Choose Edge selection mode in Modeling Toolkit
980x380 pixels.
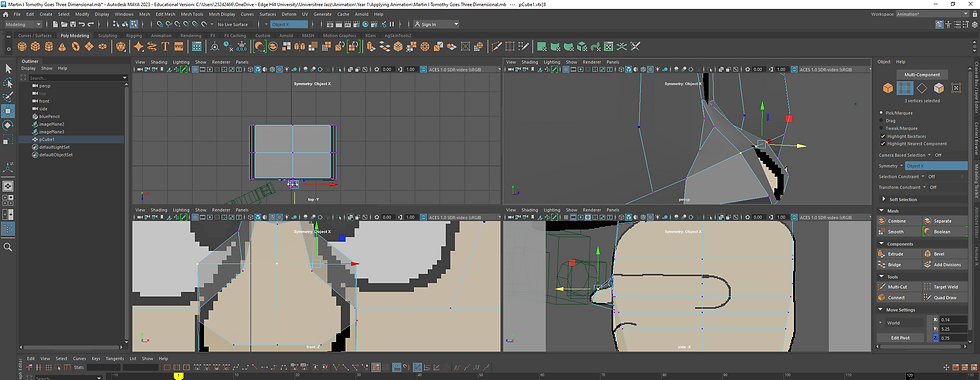coord(922,88)
